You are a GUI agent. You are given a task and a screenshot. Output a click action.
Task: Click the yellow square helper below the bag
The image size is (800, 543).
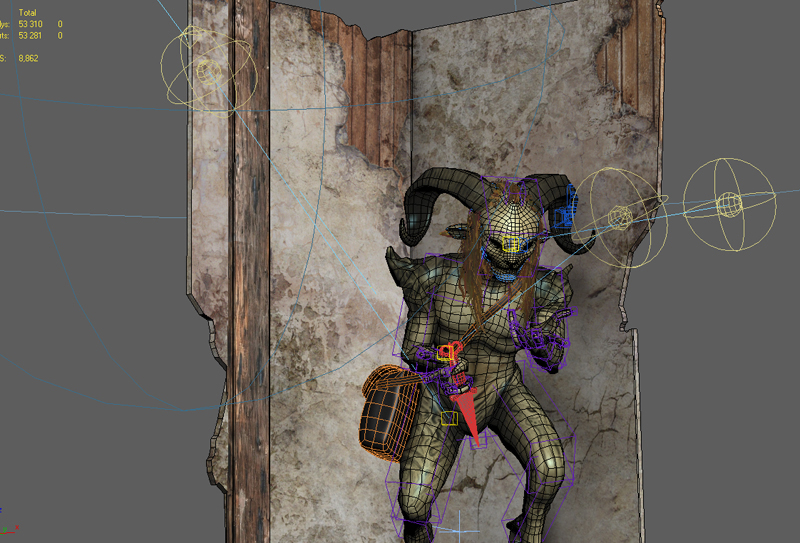tap(449, 418)
